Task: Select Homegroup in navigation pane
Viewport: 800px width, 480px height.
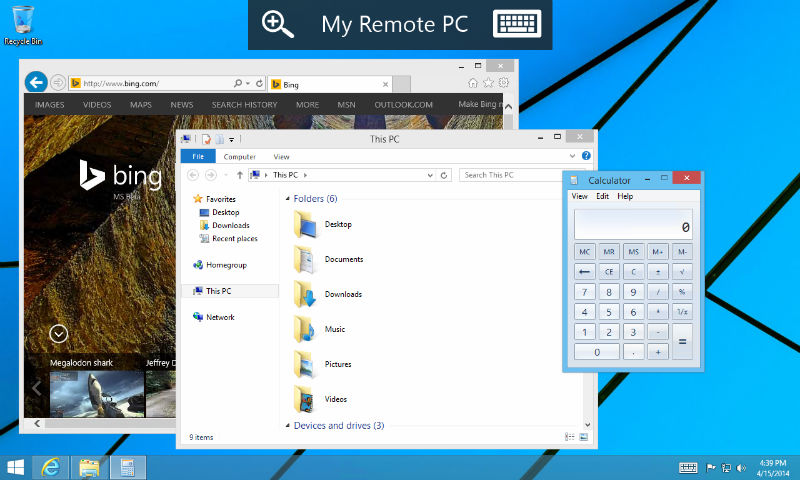Action: click(226, 265)
